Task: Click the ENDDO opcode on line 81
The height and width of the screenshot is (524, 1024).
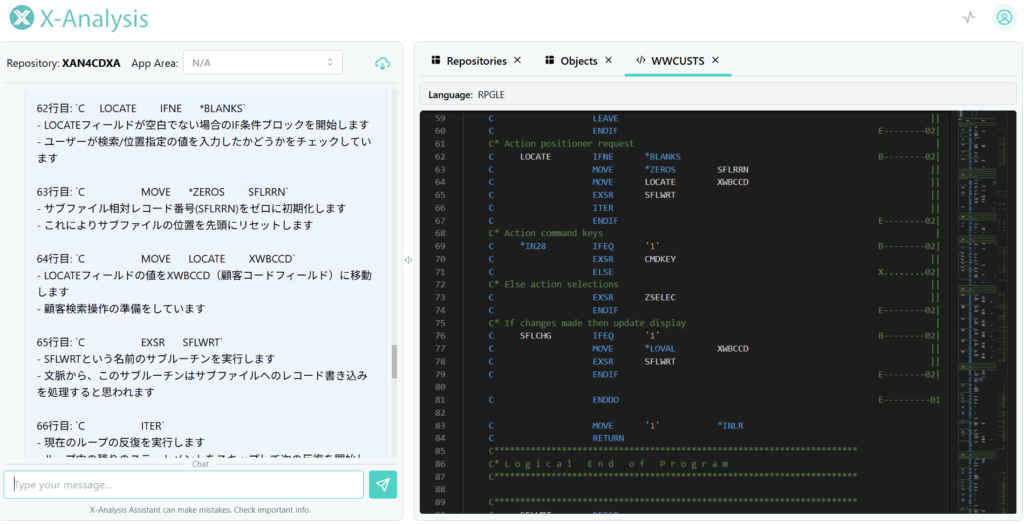Action: 605,400
